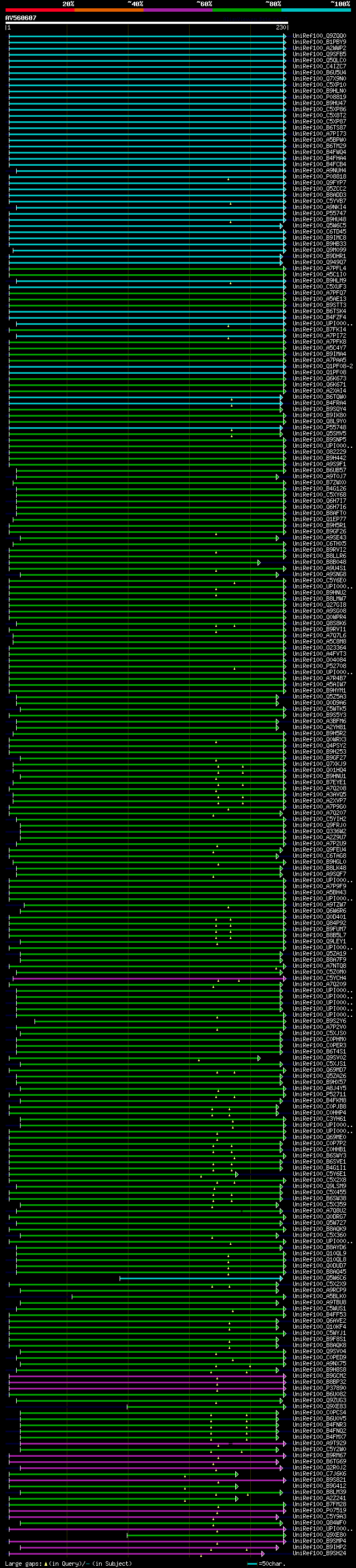
Task: Select the UniRef100_C5XP86 label
Action: tap(319, 109)
